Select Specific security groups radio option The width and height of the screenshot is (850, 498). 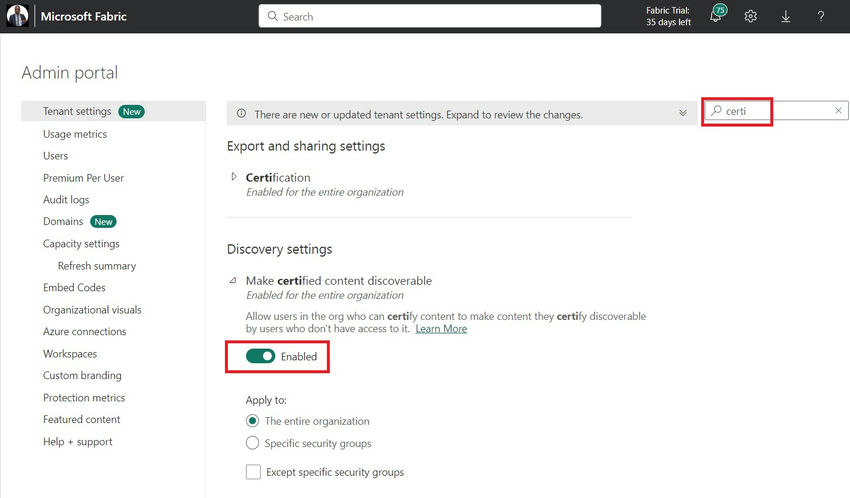pyautogui.click(x=253, y=443)
